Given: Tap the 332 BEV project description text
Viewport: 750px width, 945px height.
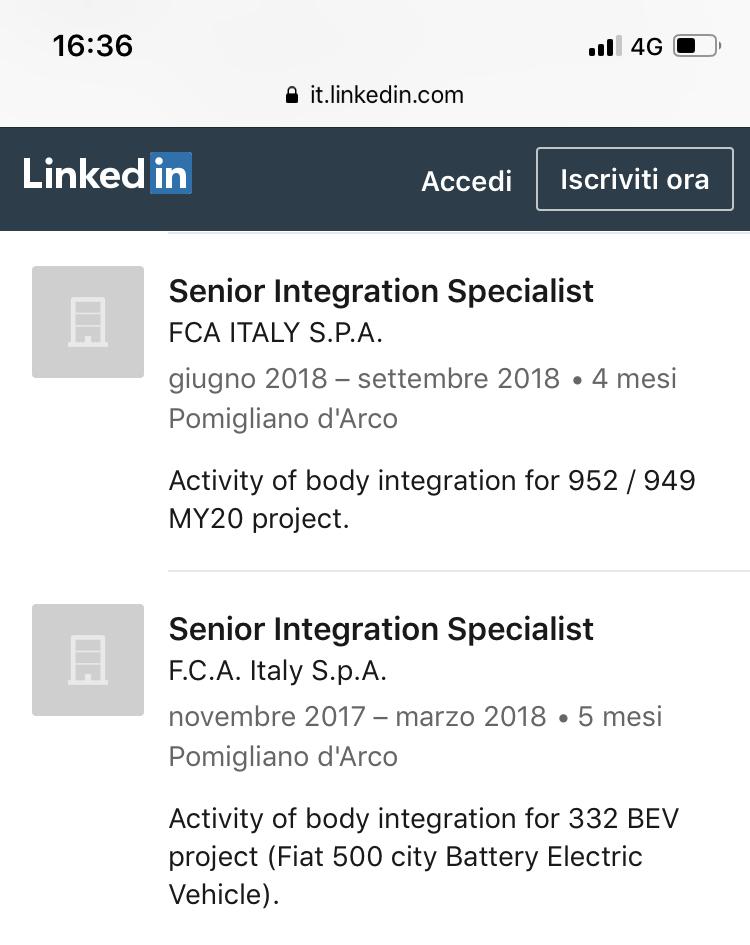Looking at the screenshot, I should tap(424, 856).
